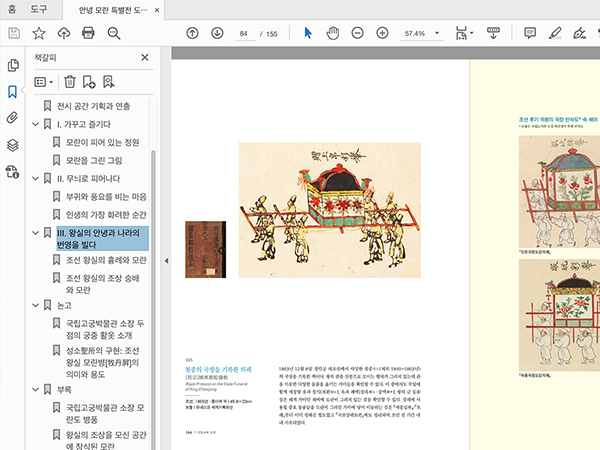Open bookmark '국립고궁박물관 소장 두 점의 궁중 활옷 소개'
The image size is (600, 450).
(105, 329)
